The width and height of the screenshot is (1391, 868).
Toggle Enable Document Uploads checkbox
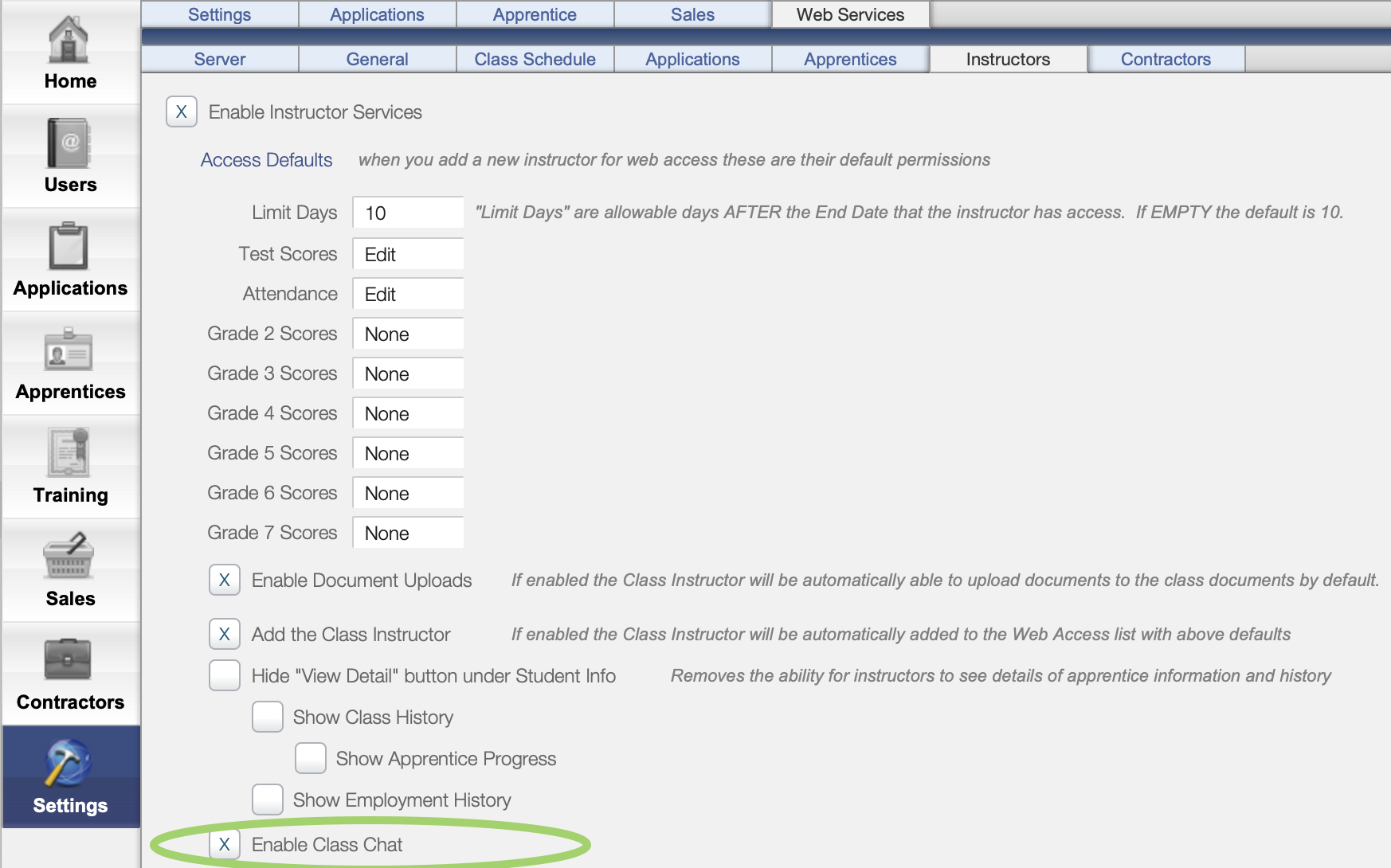(225, 581)
